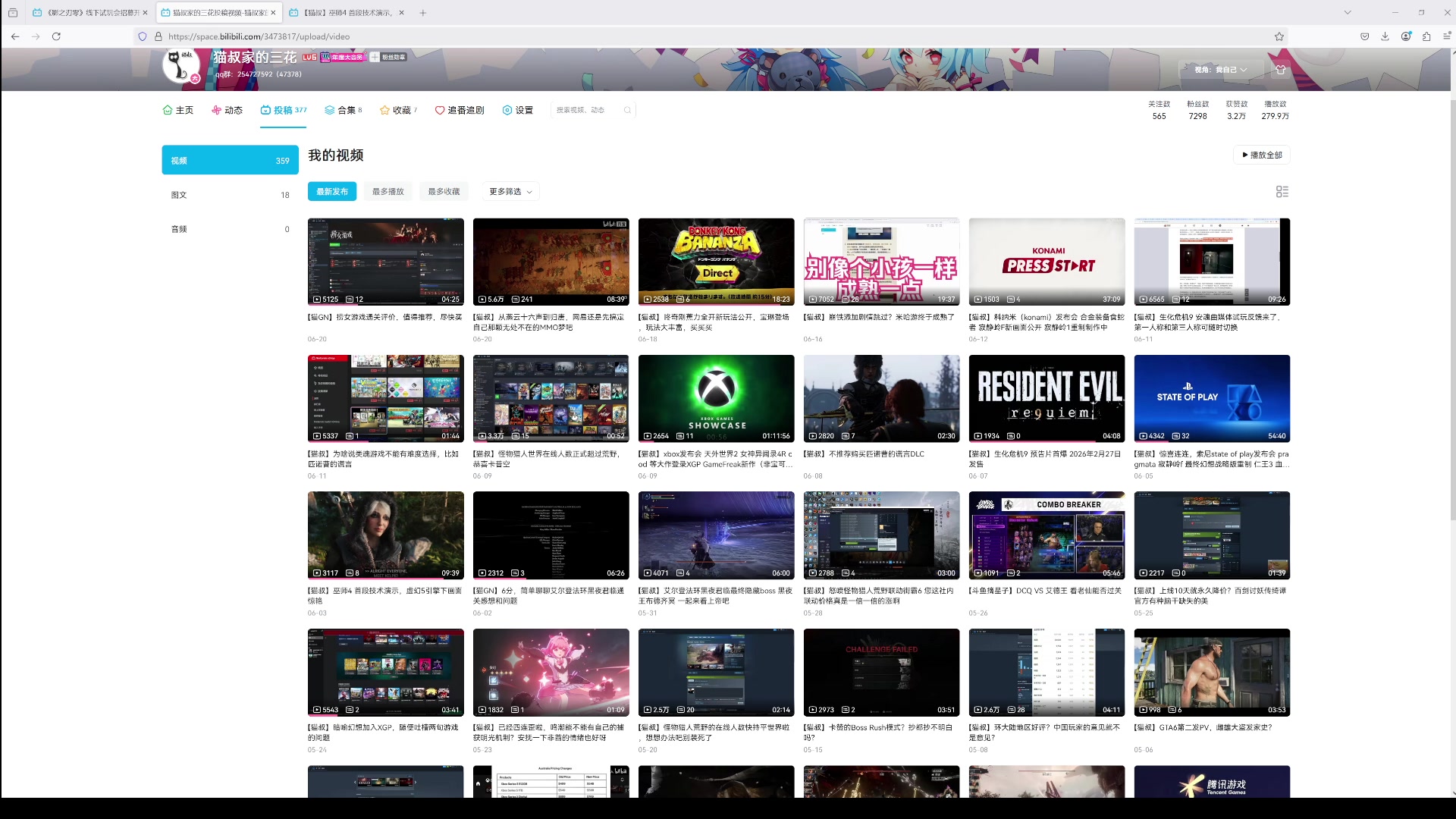Click the 粉丝勋章 badge
Viewport: 1456px width, 819px height.
[388, 58]
